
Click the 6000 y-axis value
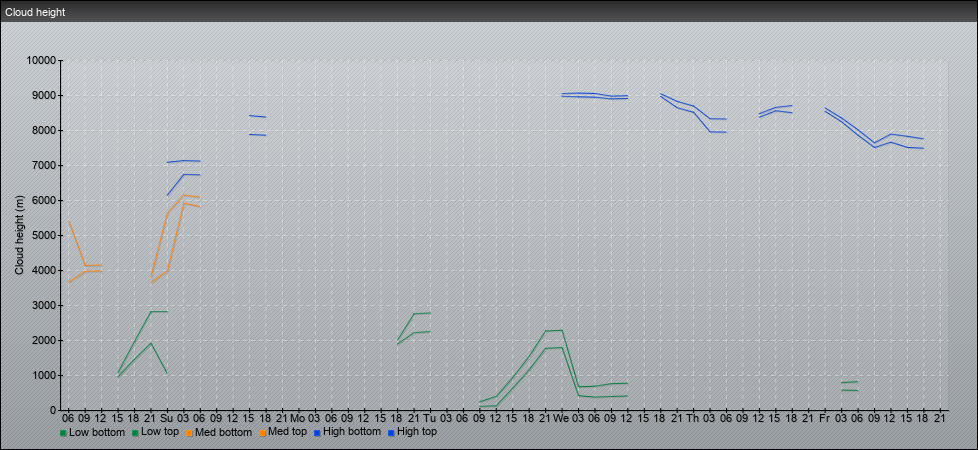tap(44, 200)
